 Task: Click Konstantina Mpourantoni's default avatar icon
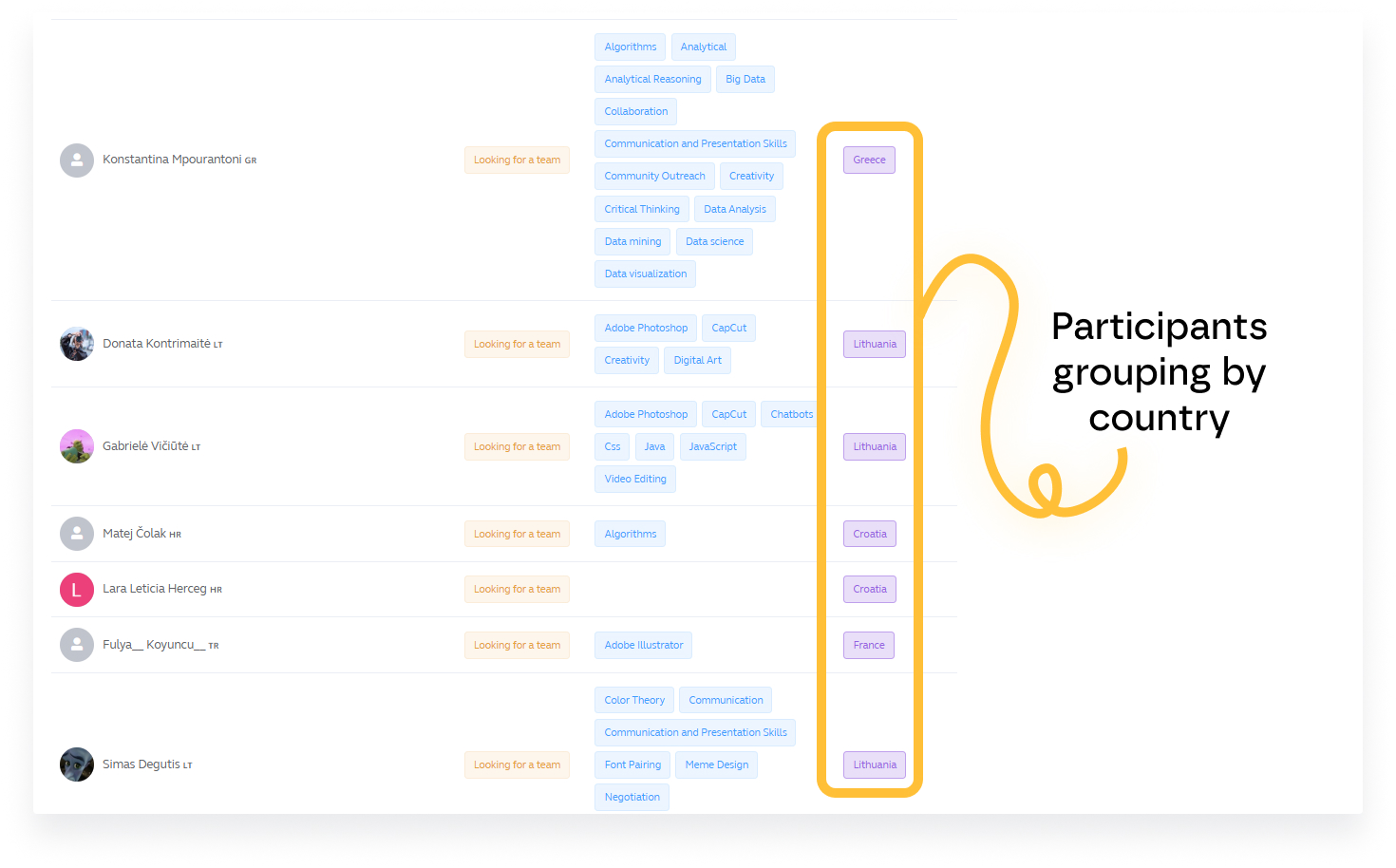77,160
